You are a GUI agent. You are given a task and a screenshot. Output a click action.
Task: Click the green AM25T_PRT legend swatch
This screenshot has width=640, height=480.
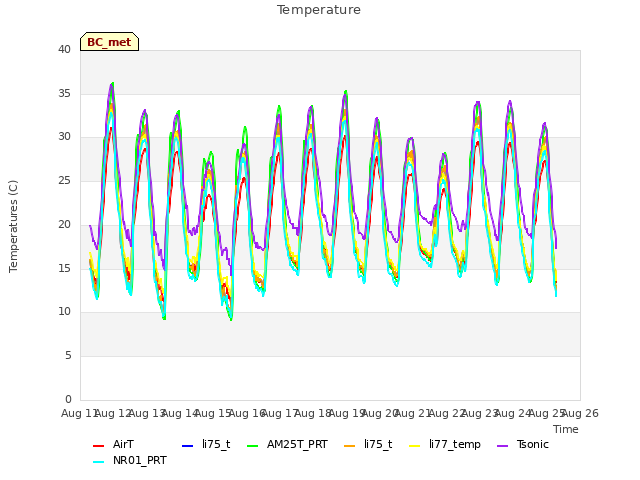pyautogui.click(x=253, y=445)
